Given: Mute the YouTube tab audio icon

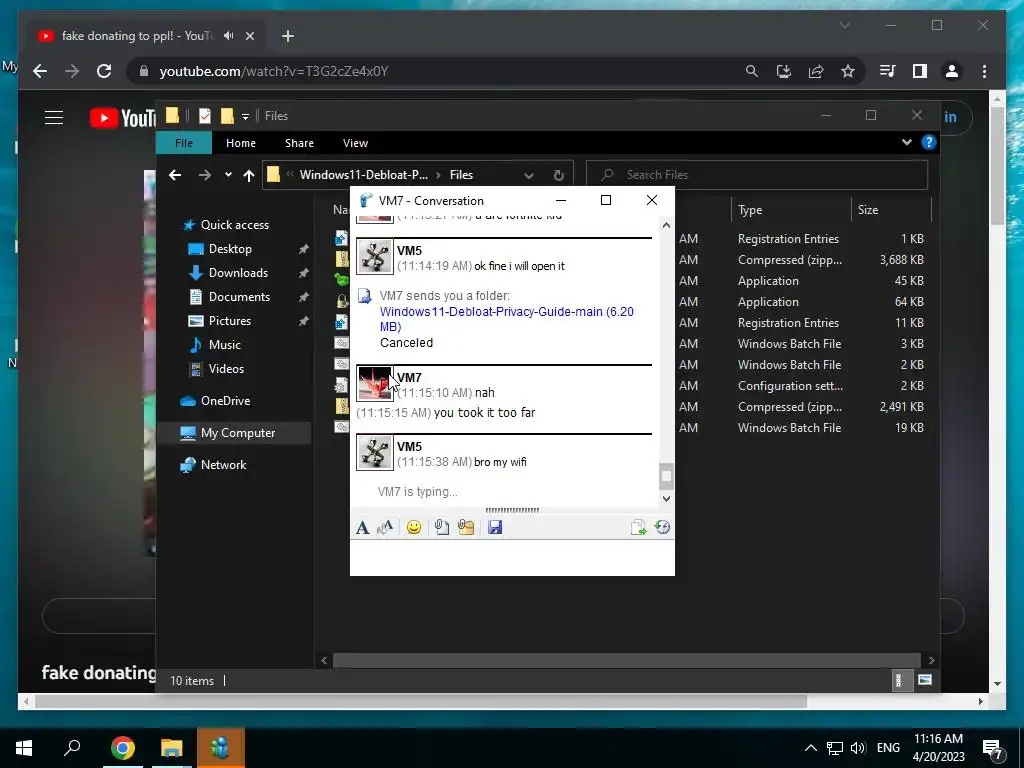Looking at the screenshot, I should pyautogui.click(x=228, y=36).
